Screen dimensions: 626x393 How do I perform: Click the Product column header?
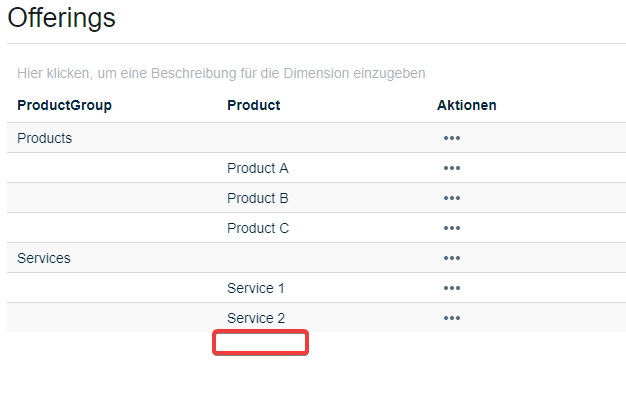[254, 105]
